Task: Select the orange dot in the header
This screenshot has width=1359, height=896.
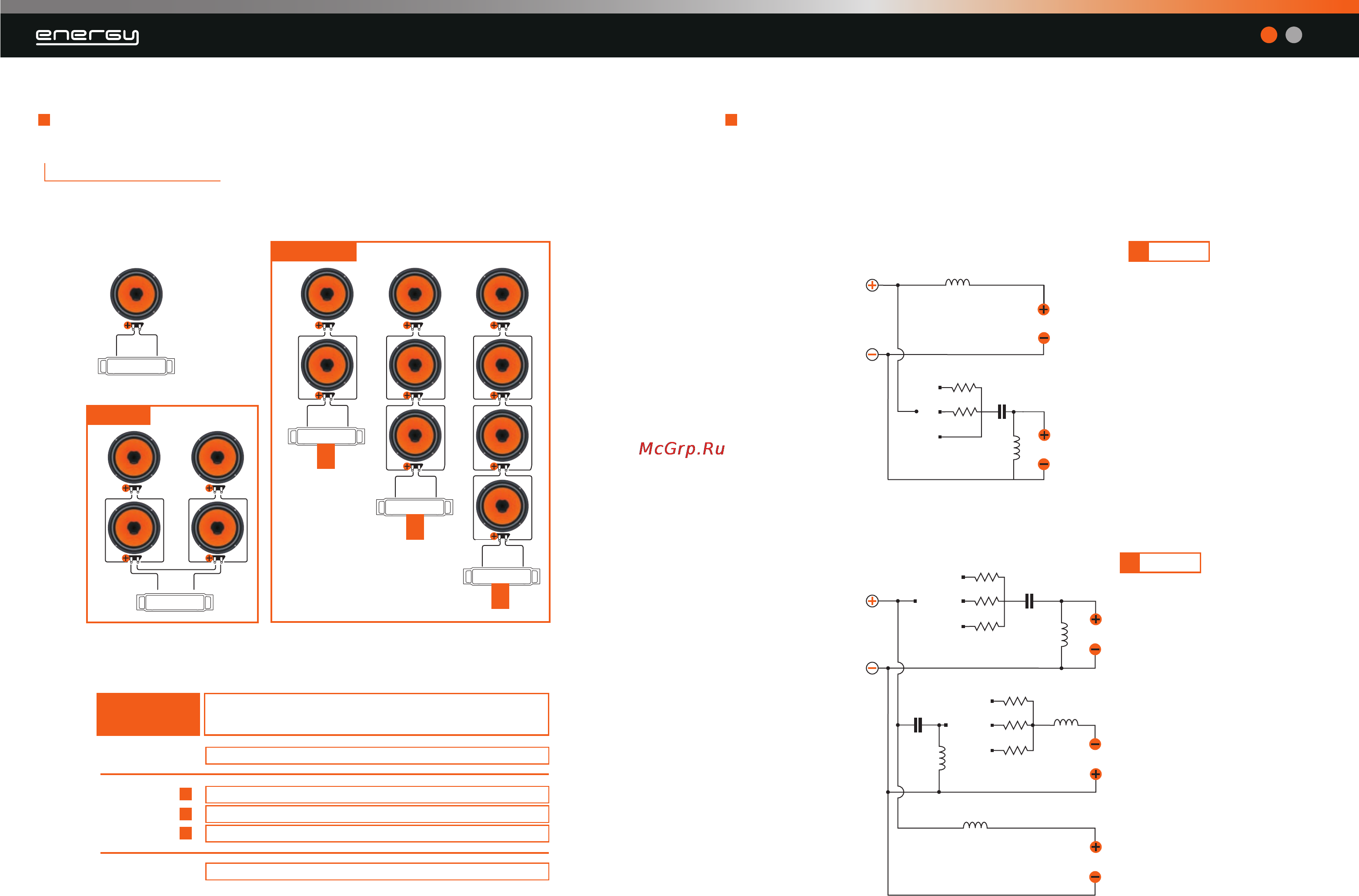Action: [1269, 35]
